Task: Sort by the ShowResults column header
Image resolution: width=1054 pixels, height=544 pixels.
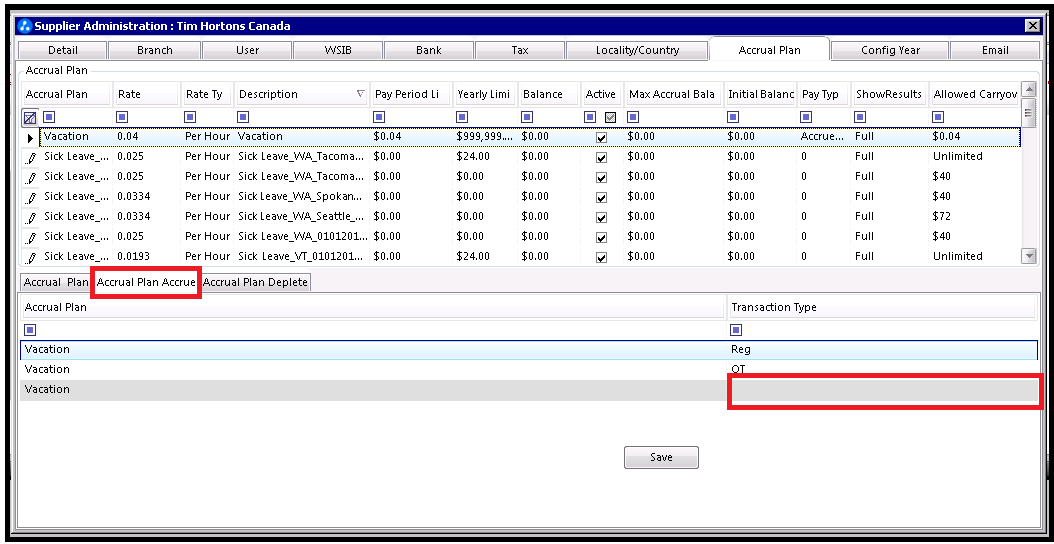Action: tap(889, 94)
